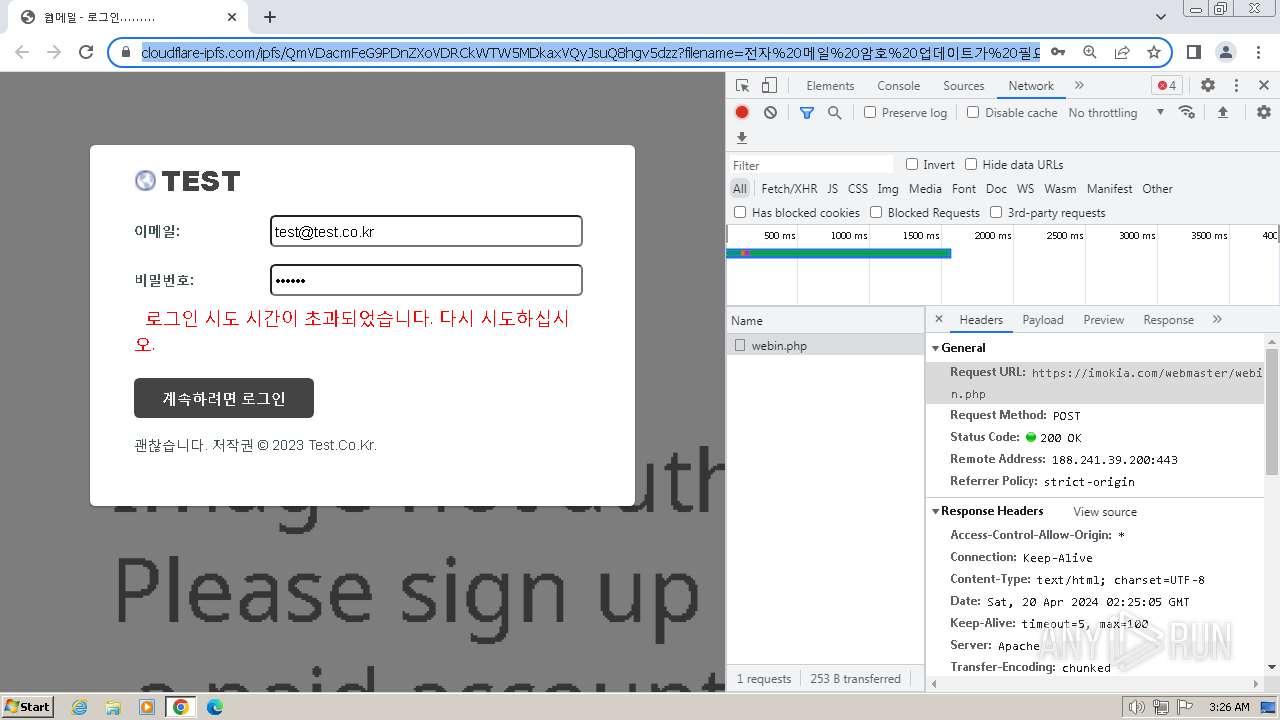This screenshot has height=720, width=1280.
Task: Show more DevTools tabs chevron
Action: (1079, 86)
